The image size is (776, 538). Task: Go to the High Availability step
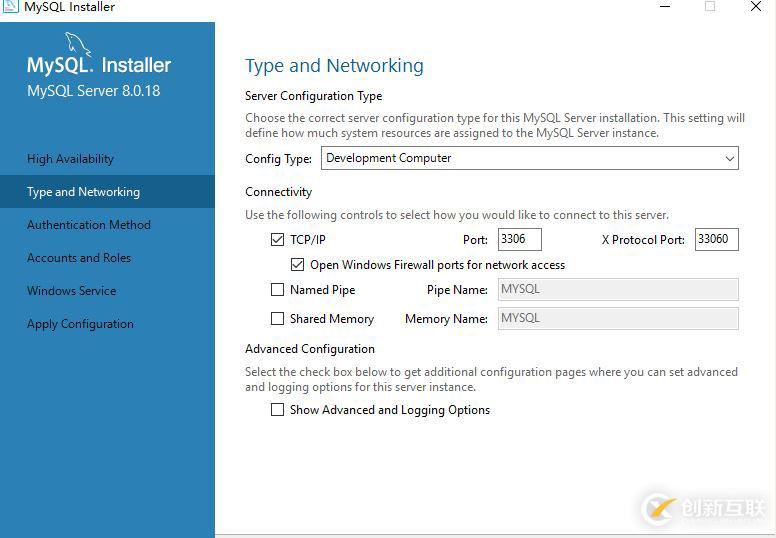70,159
